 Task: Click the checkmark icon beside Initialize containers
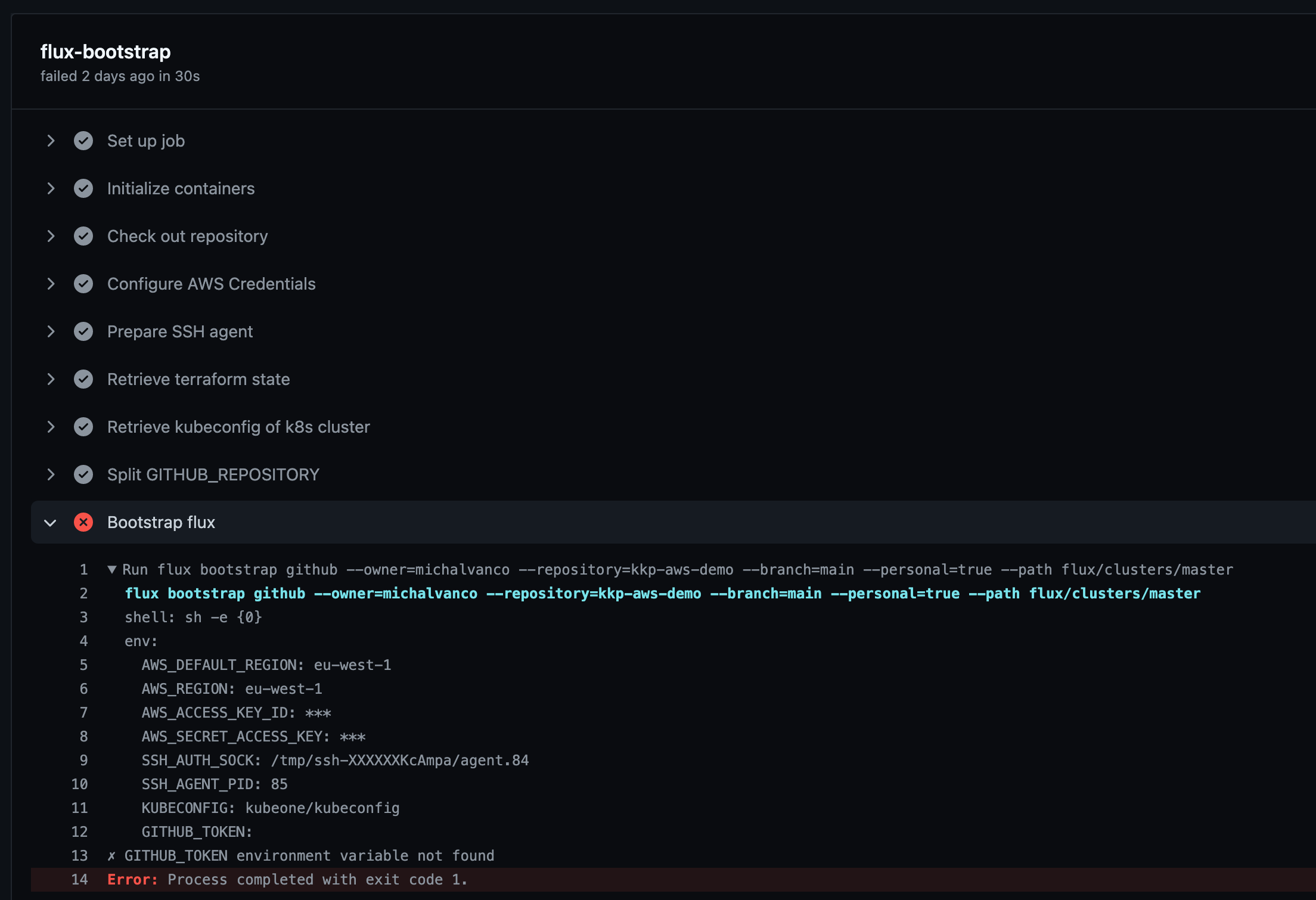[x=83, y=188]
